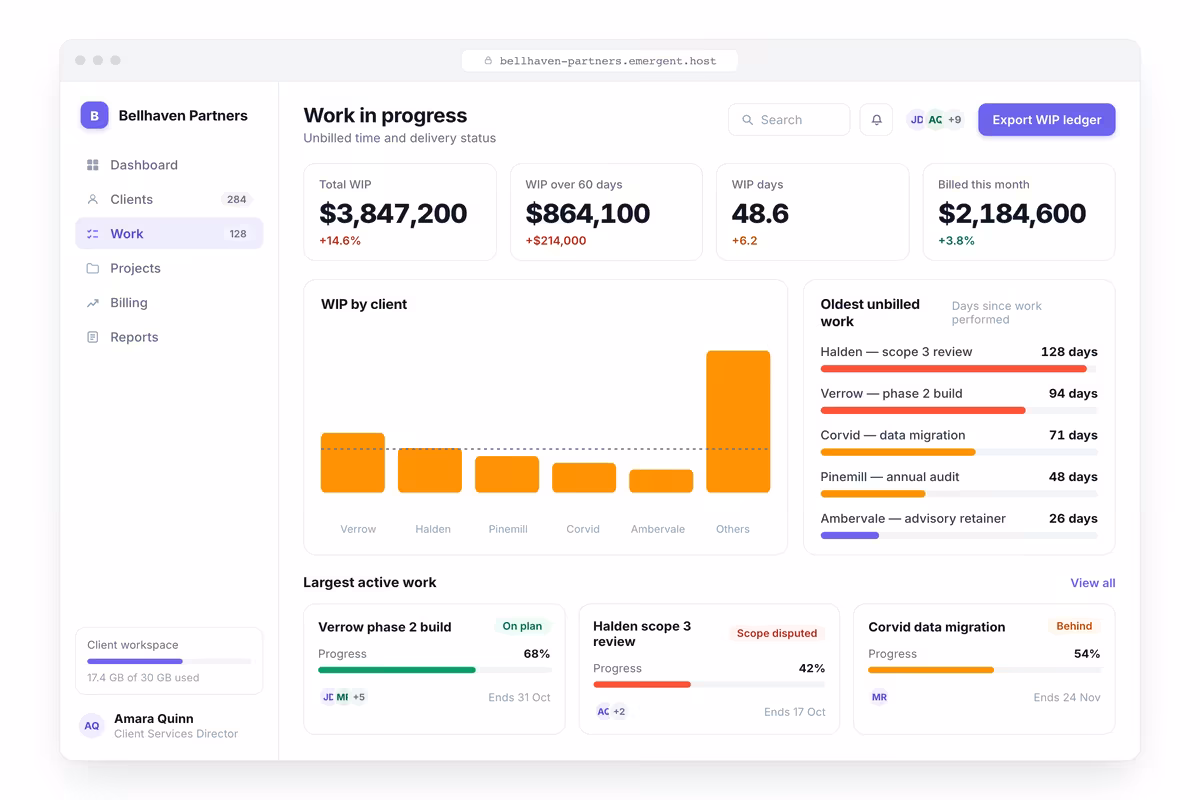Click the AQ user avatar
The width and height of the screenshot is (1200, 800).
tap(92, 726)
